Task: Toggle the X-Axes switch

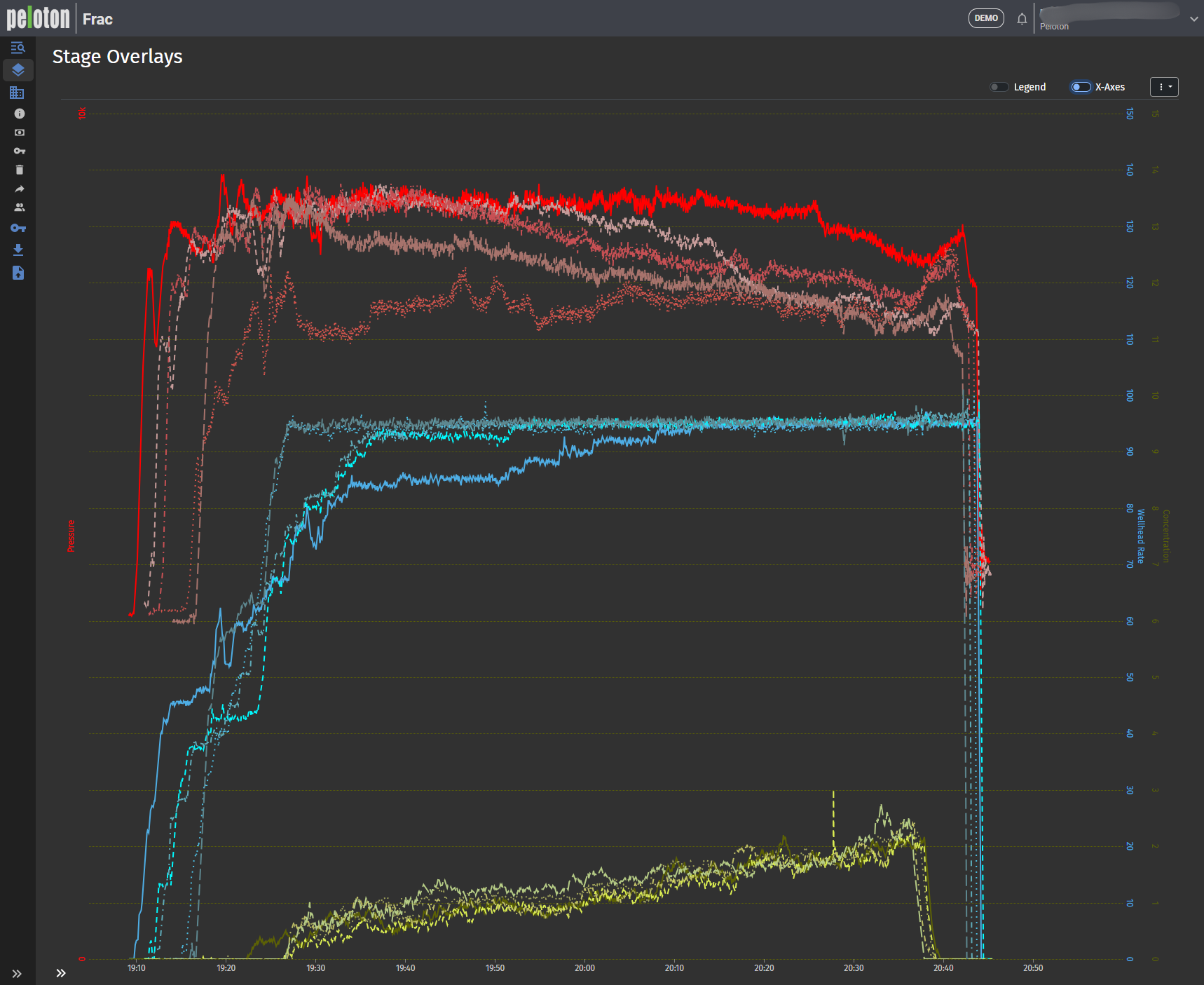Action: tap(1081, 87)
